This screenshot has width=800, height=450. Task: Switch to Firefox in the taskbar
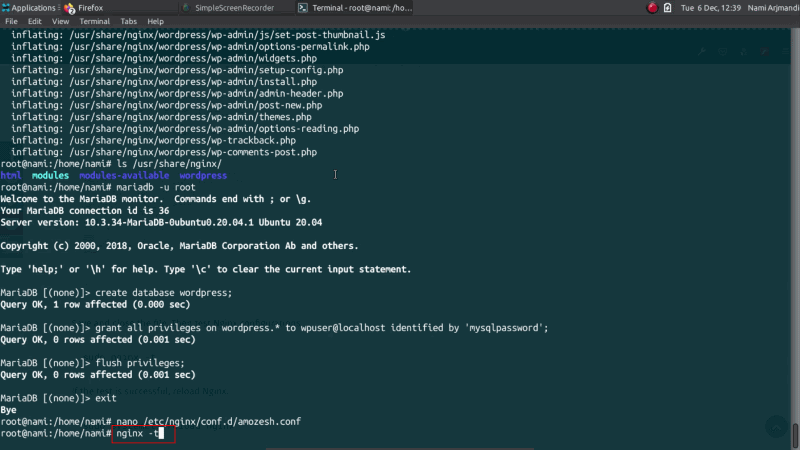[x=84, y=8]
